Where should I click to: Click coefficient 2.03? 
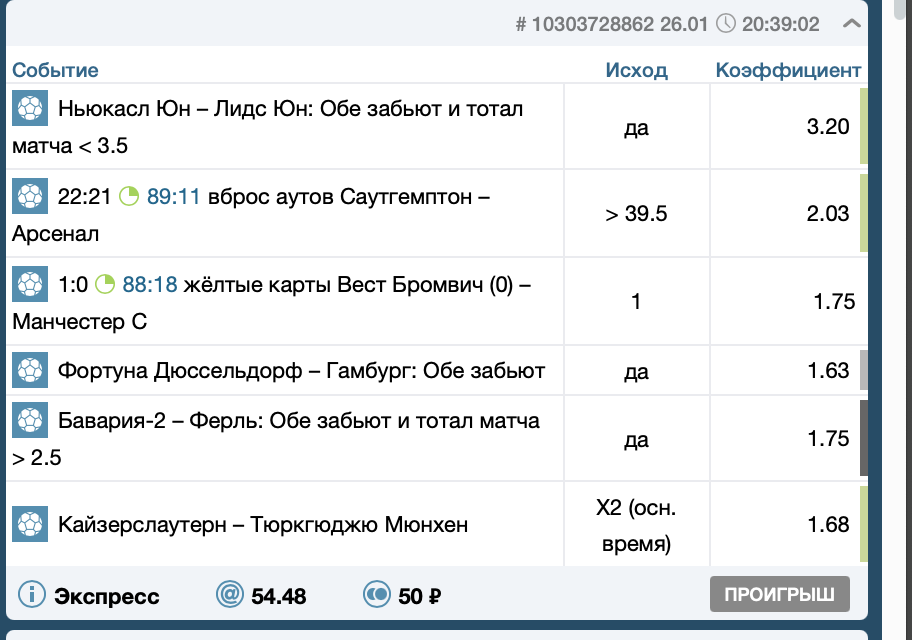[x=828, y=213]
